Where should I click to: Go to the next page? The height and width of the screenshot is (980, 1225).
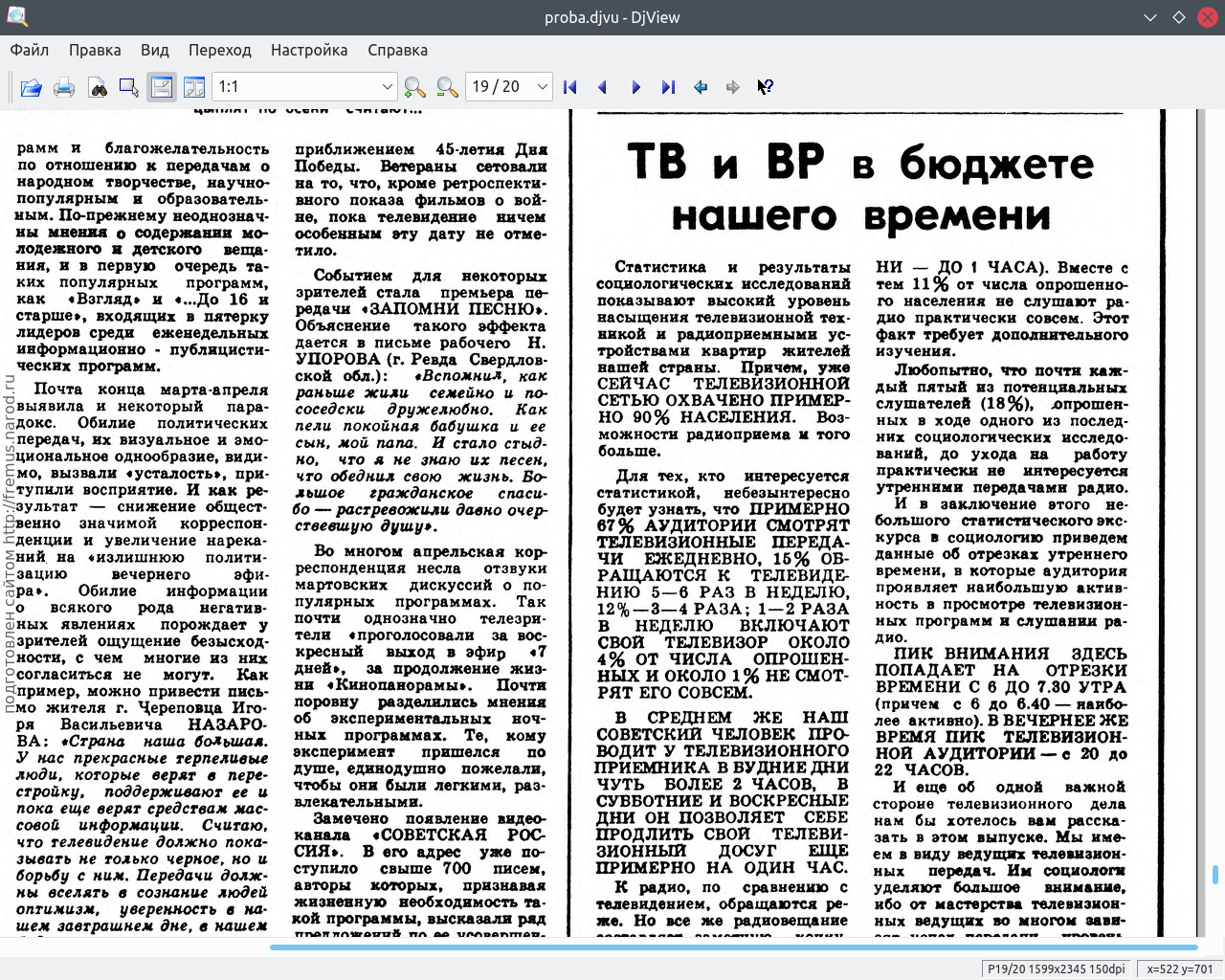click(635, 87)
